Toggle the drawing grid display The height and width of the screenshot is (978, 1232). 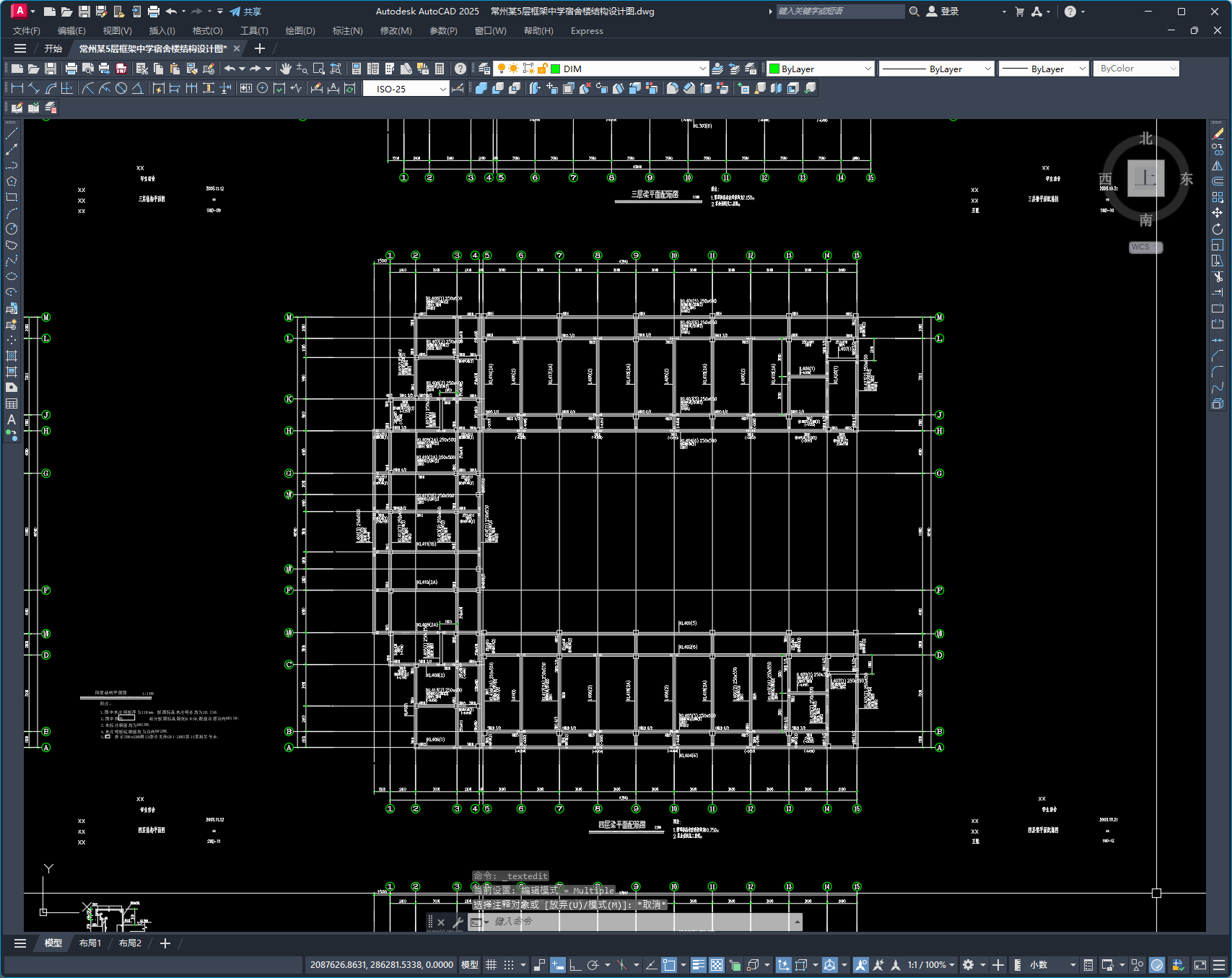point(492,965)
